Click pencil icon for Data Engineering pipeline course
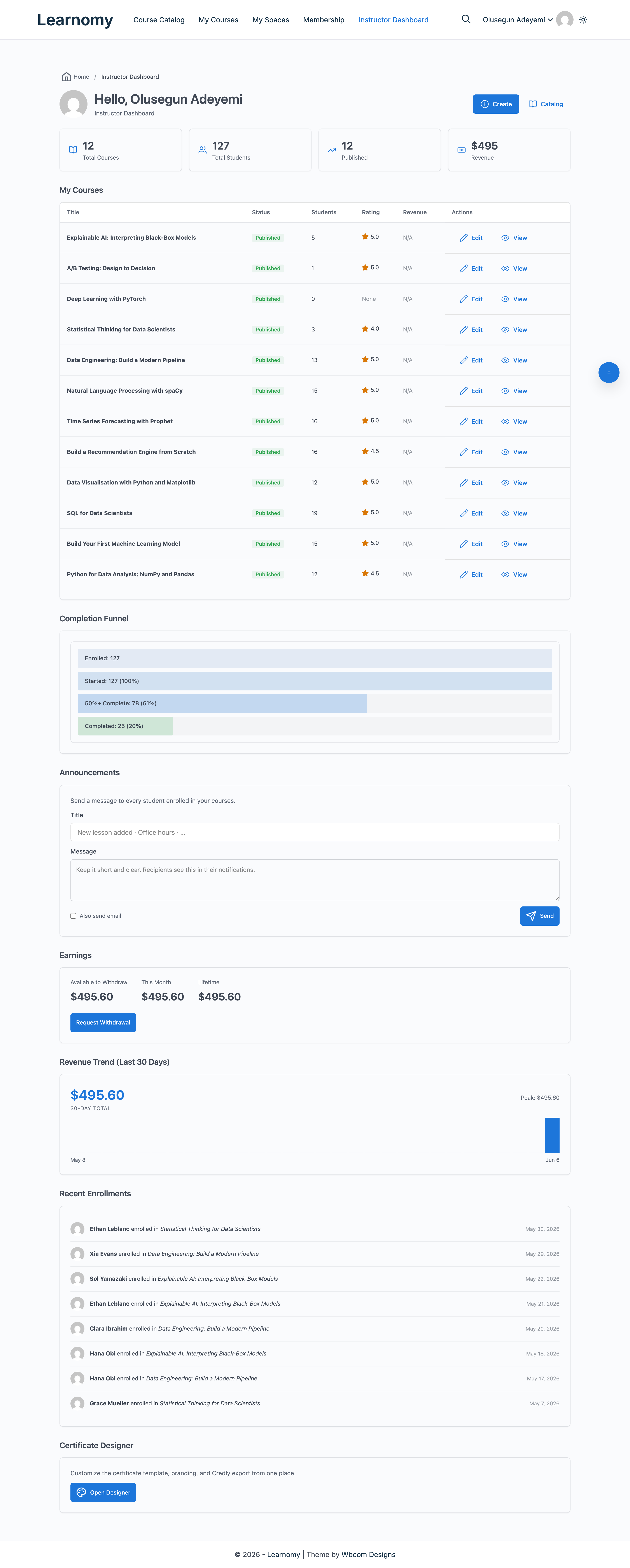The height and width of the screenshot is (1568, 630). tap(464, 360)
